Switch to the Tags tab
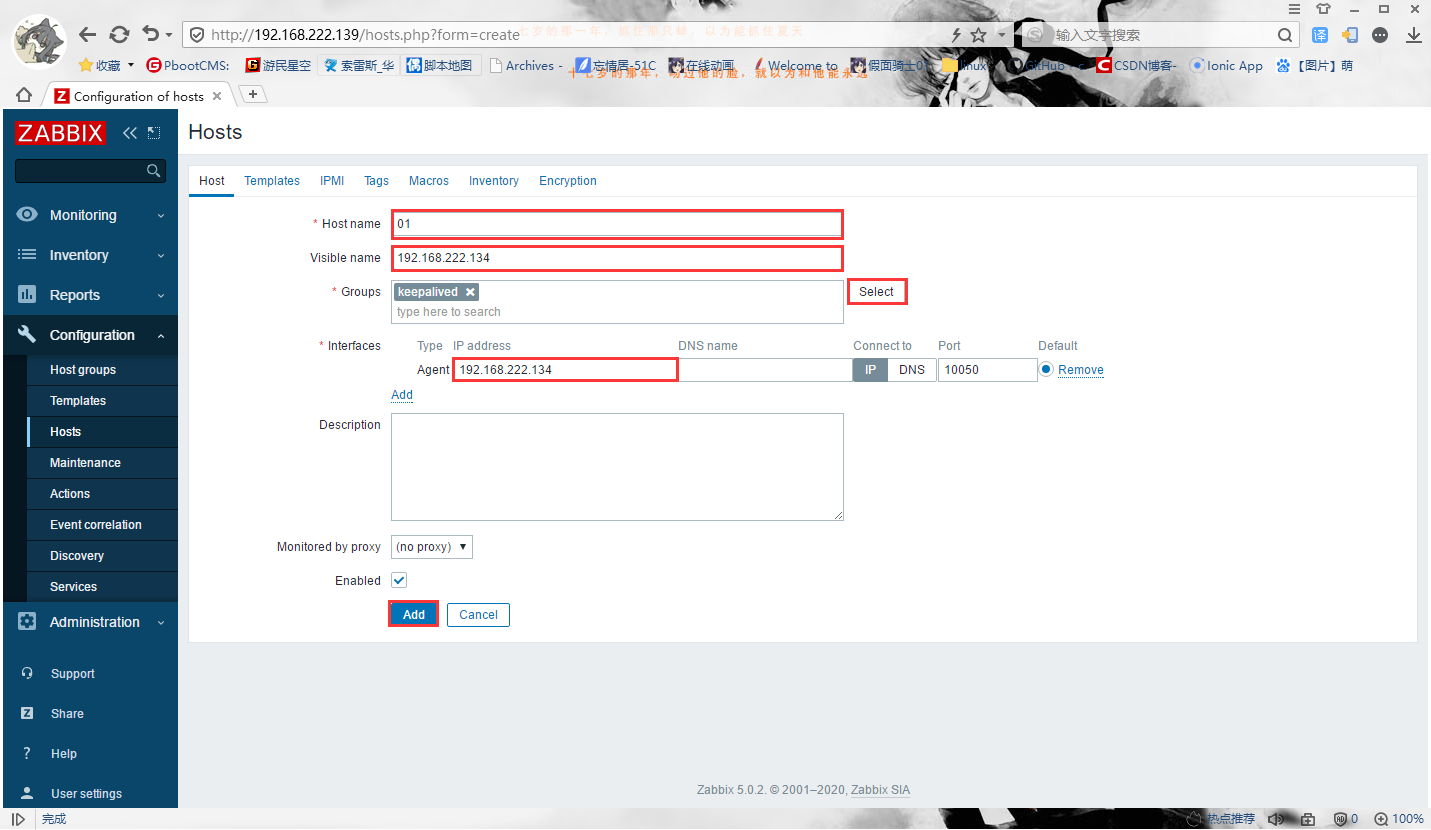 point(376,181)
